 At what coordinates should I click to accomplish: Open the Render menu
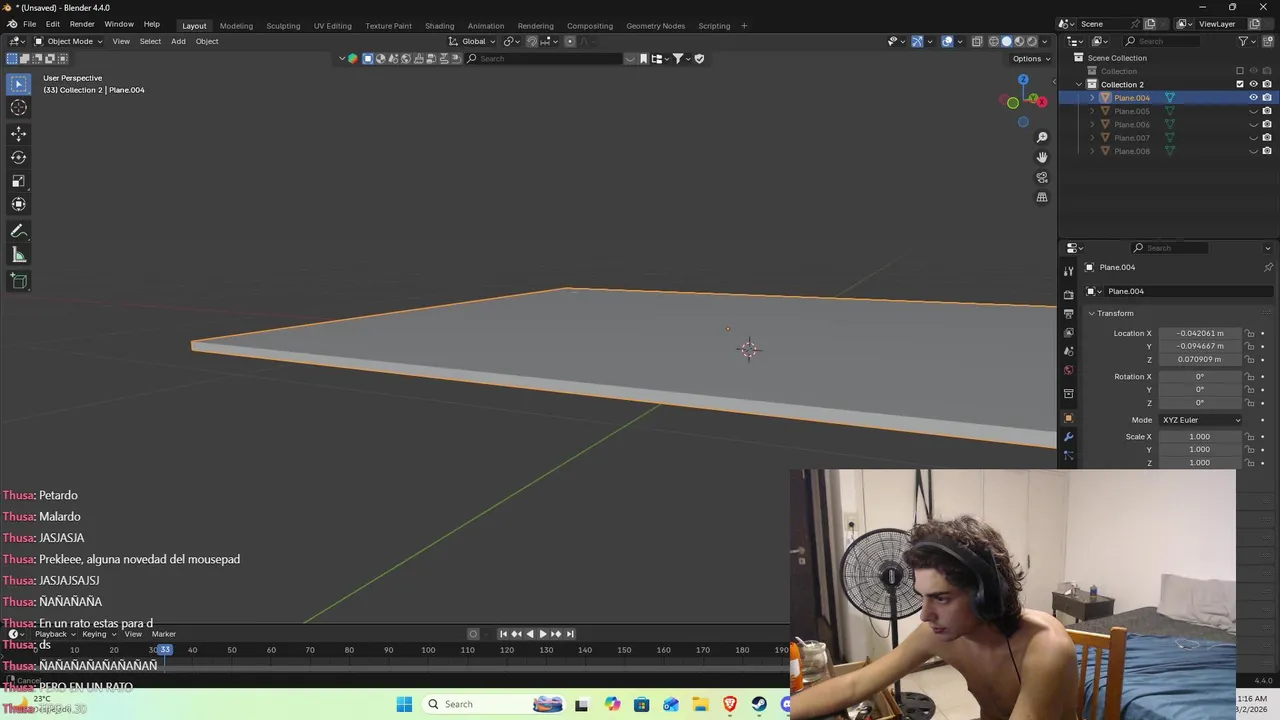82,24
